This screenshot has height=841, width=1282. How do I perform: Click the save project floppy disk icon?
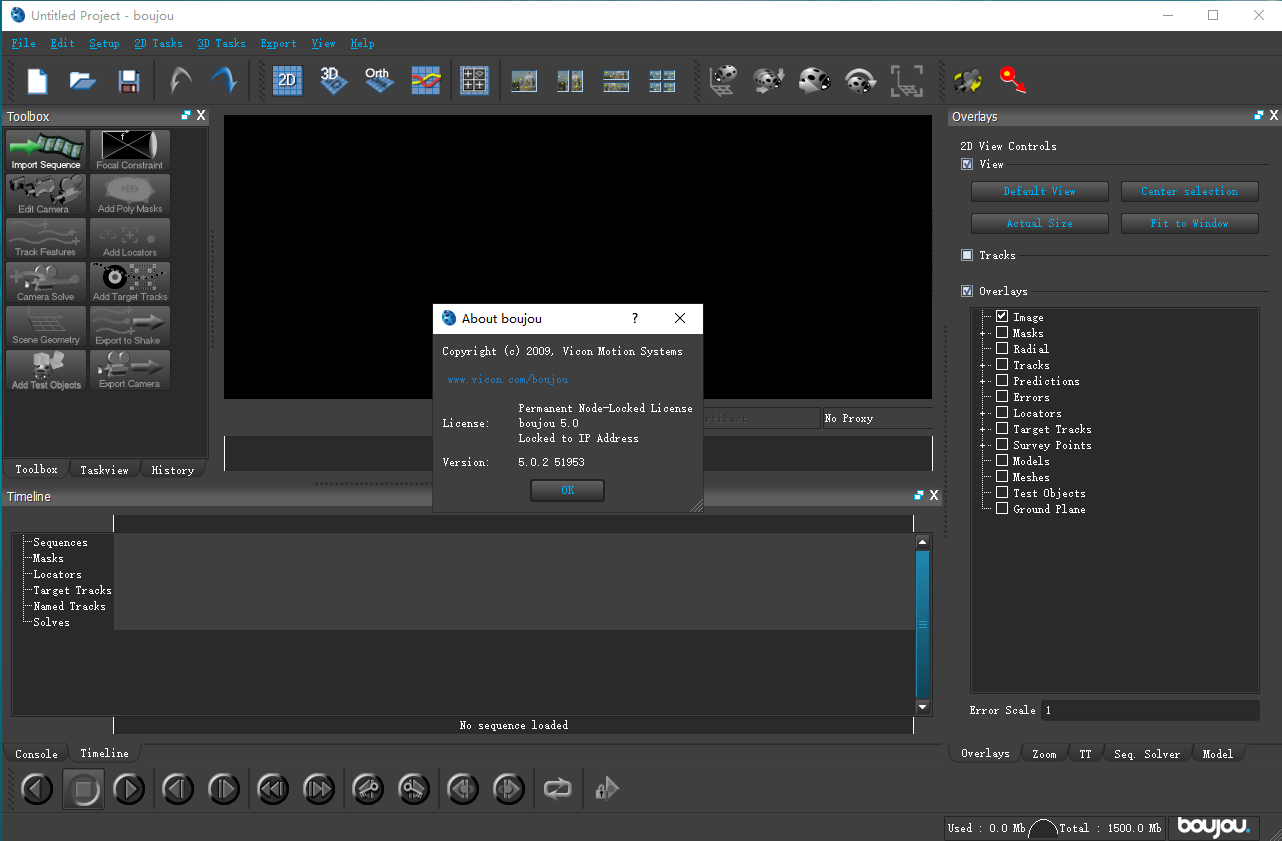[128, 81]
